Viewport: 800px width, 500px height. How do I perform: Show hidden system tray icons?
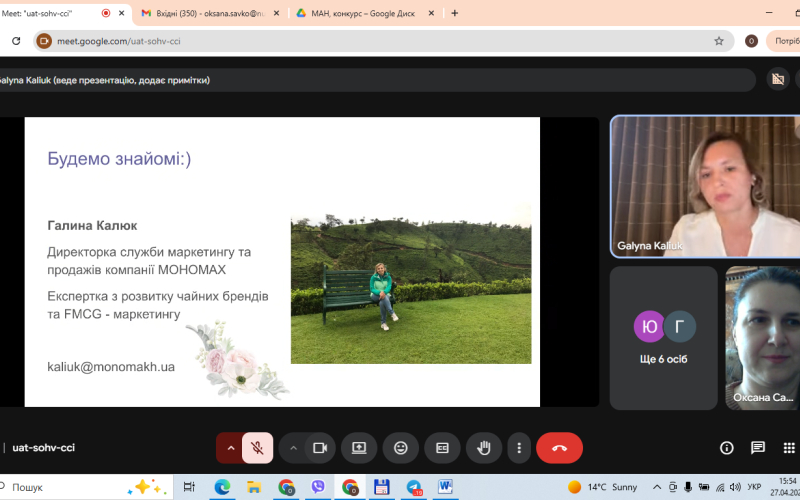(657, 487)
